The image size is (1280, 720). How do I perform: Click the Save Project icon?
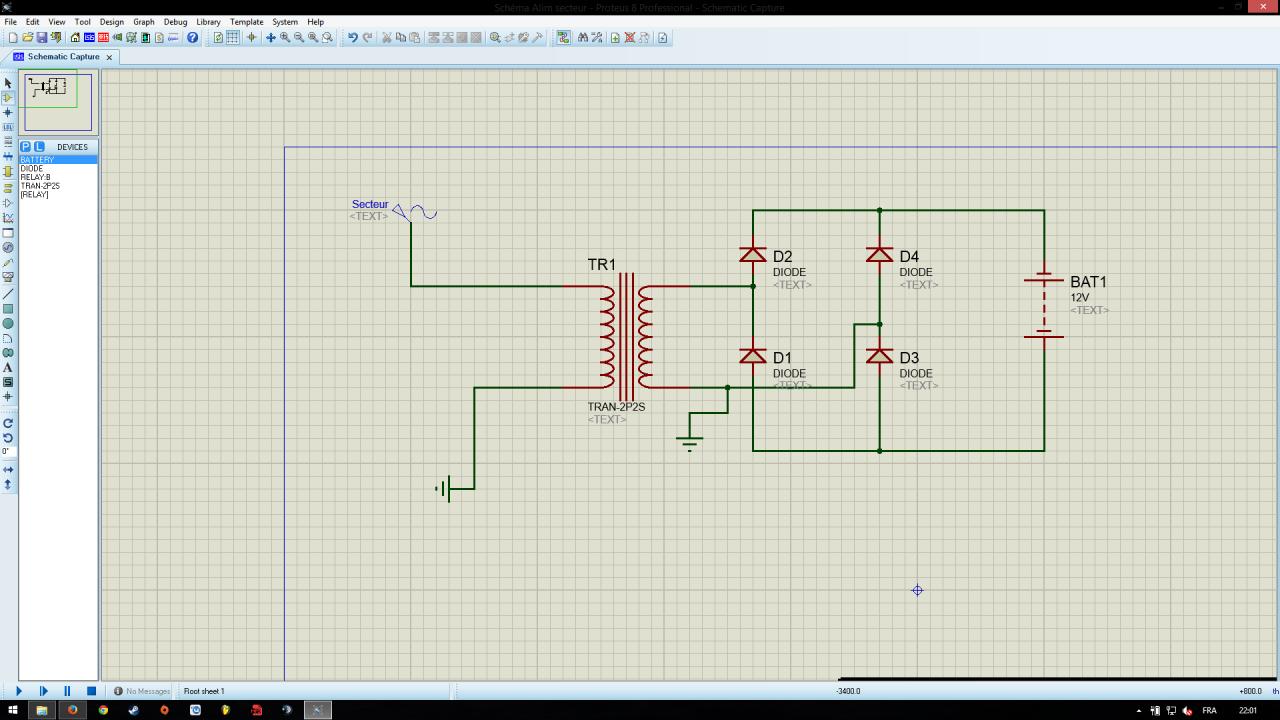pos(42,38)
